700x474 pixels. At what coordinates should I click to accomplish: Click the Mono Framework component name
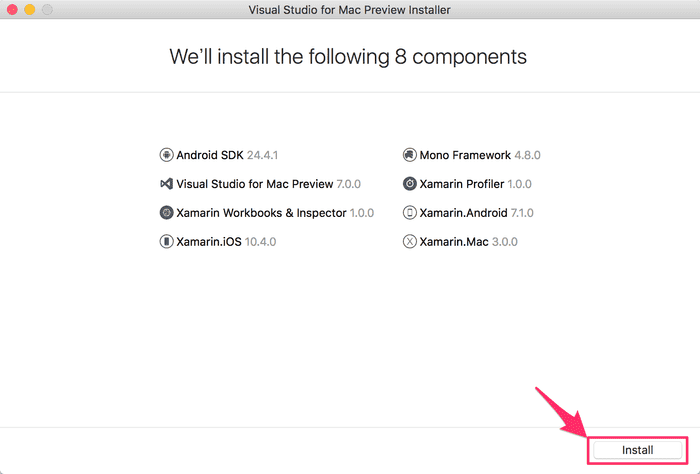click(465, 155)
